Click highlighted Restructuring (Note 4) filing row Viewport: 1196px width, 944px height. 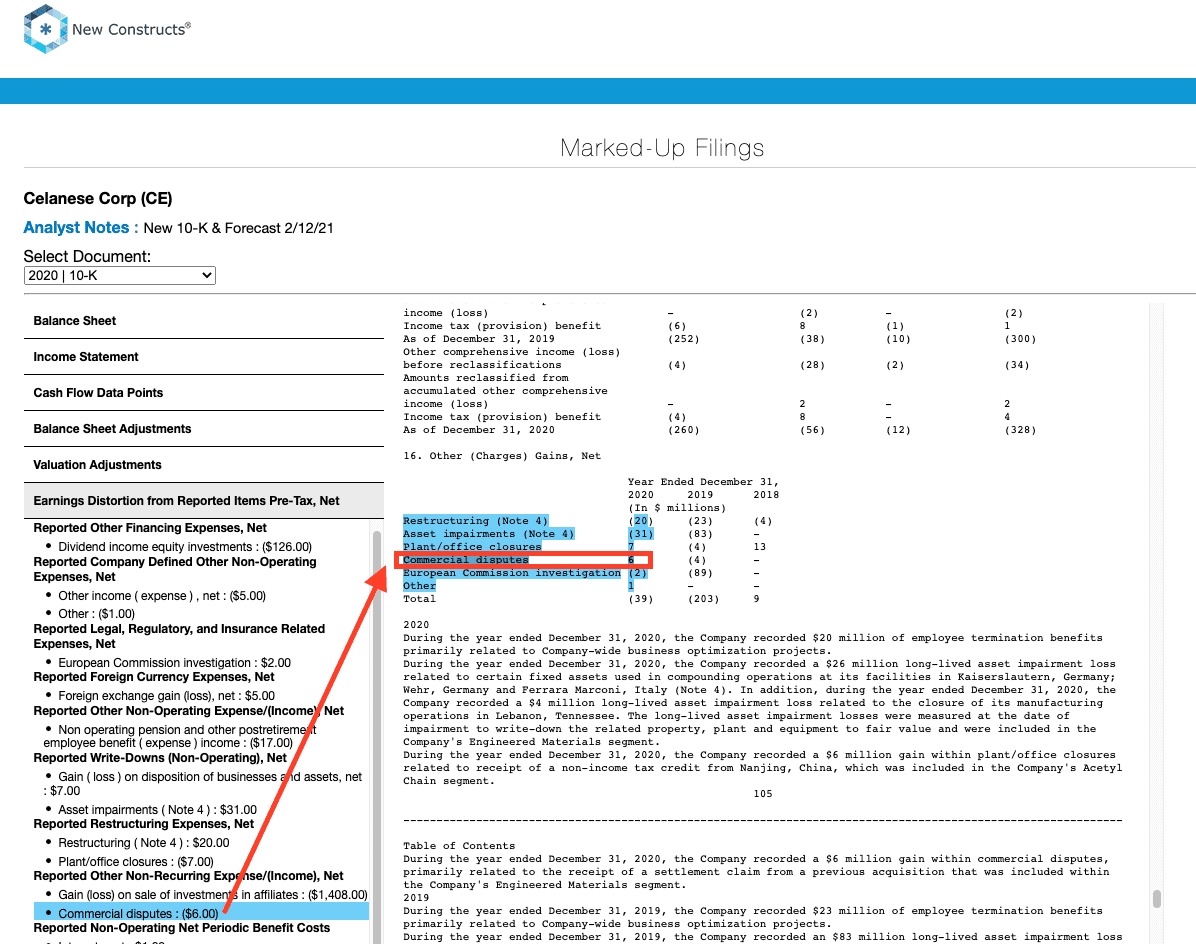(475, 521)
